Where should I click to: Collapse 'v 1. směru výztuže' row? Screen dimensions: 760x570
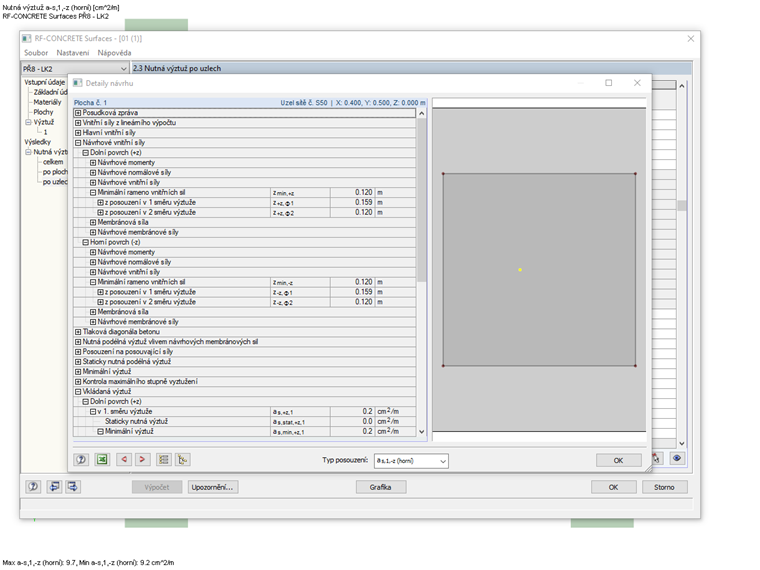(93, 412)
